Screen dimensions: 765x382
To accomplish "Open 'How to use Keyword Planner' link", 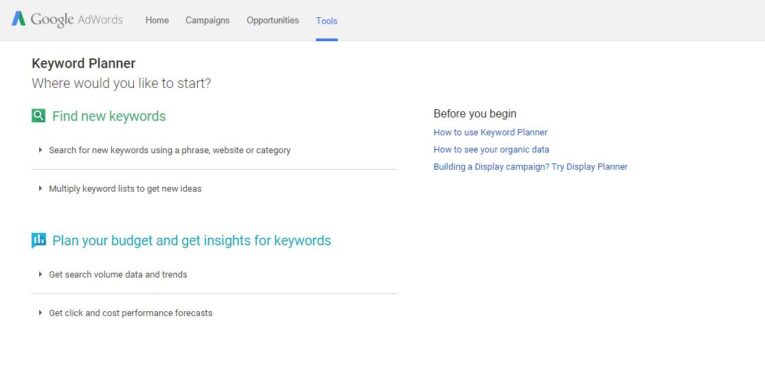I will click(x=490, y=132).
